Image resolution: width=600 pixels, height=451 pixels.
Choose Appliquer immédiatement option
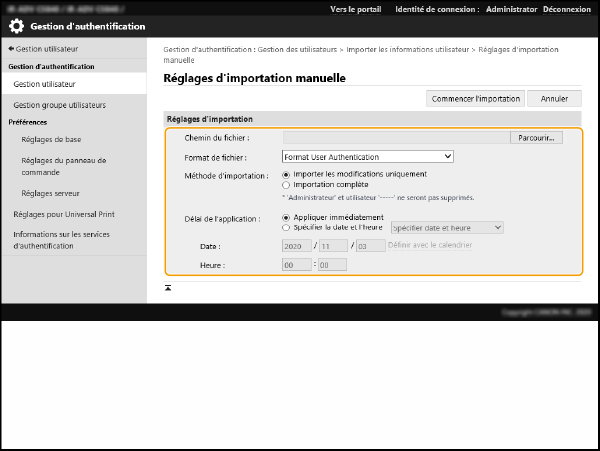click(287, 217)
